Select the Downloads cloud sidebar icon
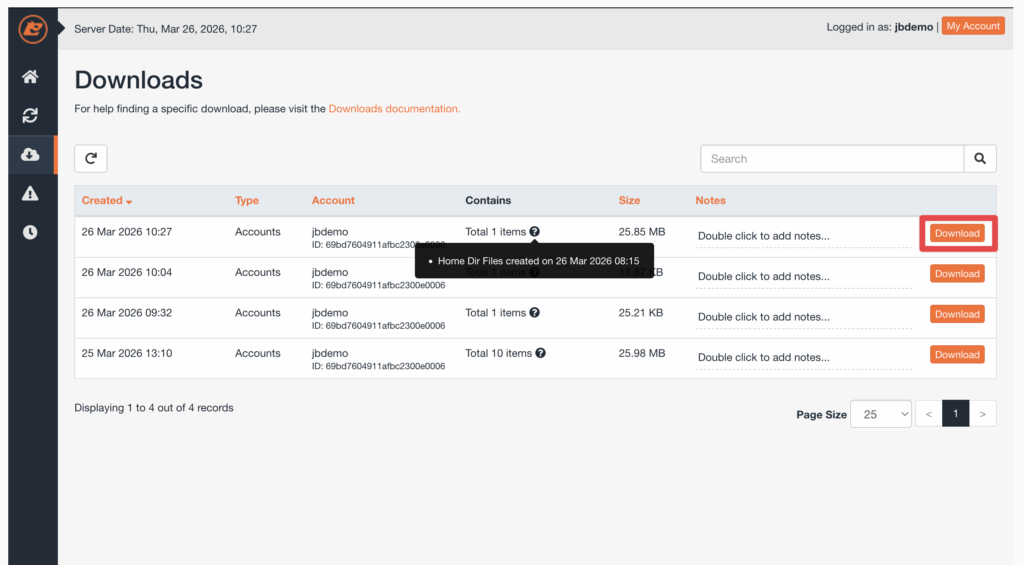This screenshot has height=565, width=1024. (x=30, y=154)
